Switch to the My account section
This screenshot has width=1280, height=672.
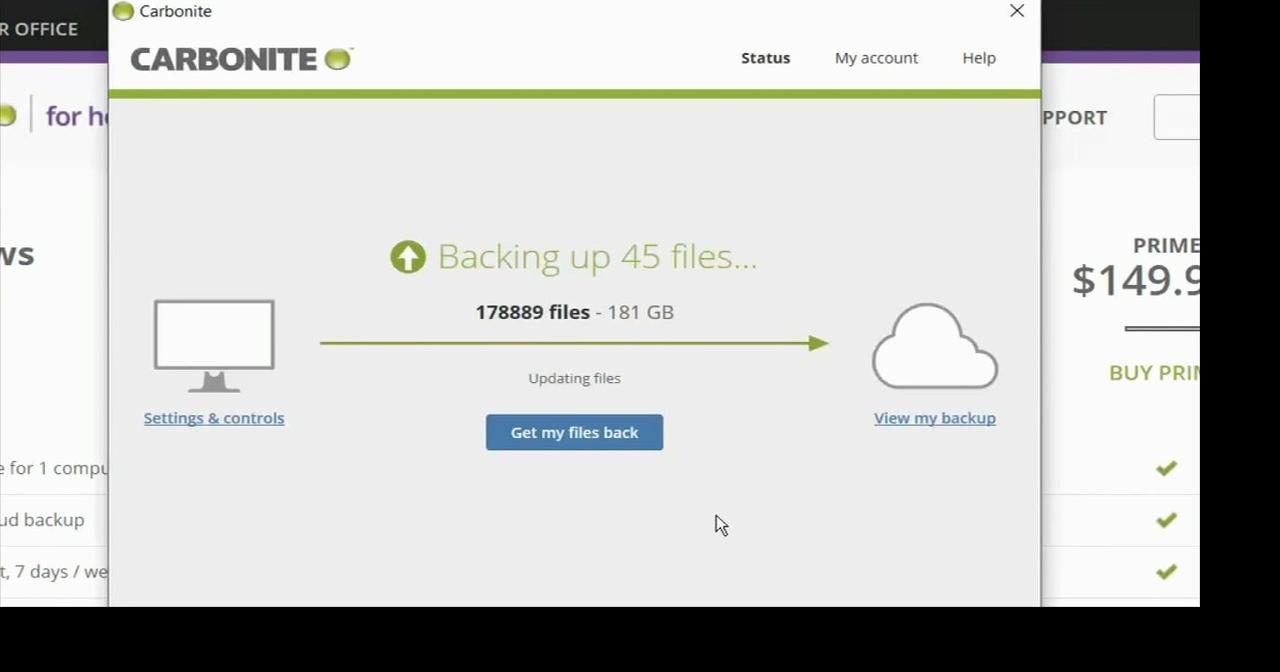click(x=876, y=58)
